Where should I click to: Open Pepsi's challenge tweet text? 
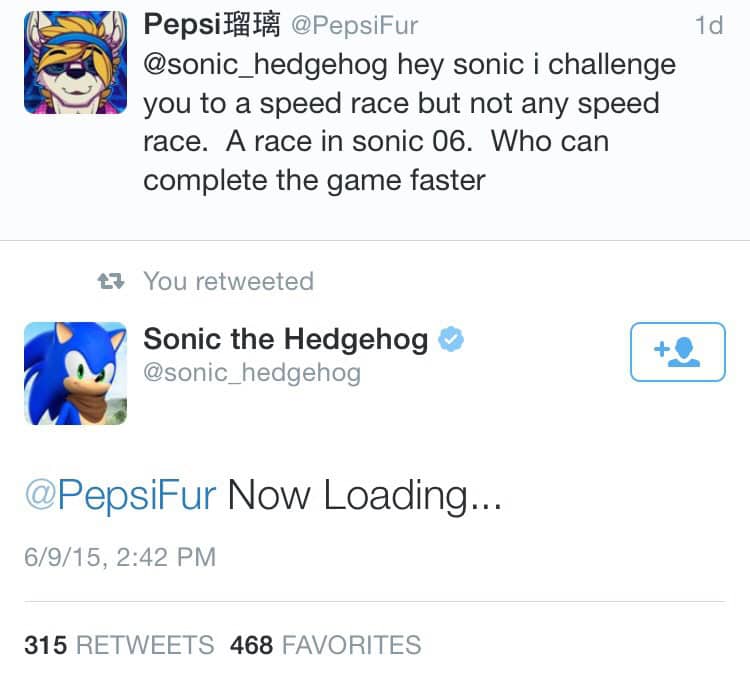(x=409, y=122)
